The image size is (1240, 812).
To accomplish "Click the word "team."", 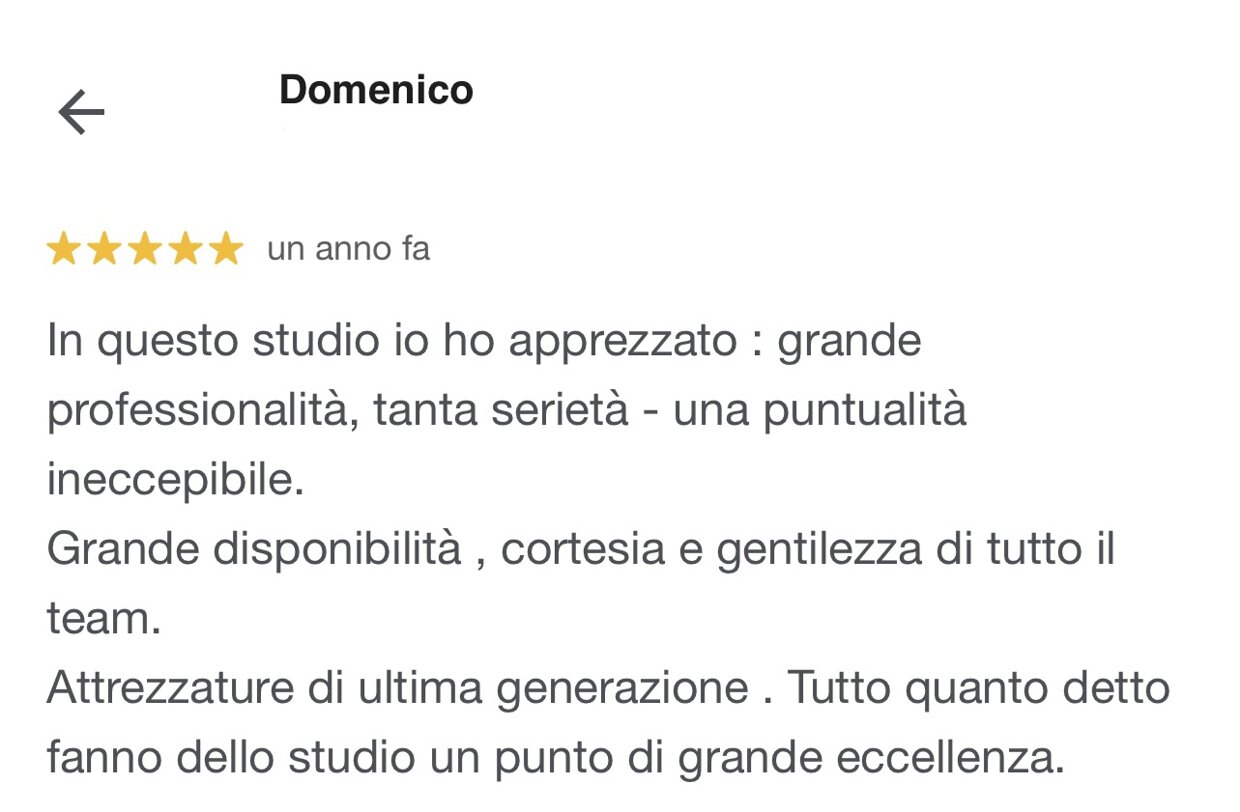I will (x=104, y=620).
